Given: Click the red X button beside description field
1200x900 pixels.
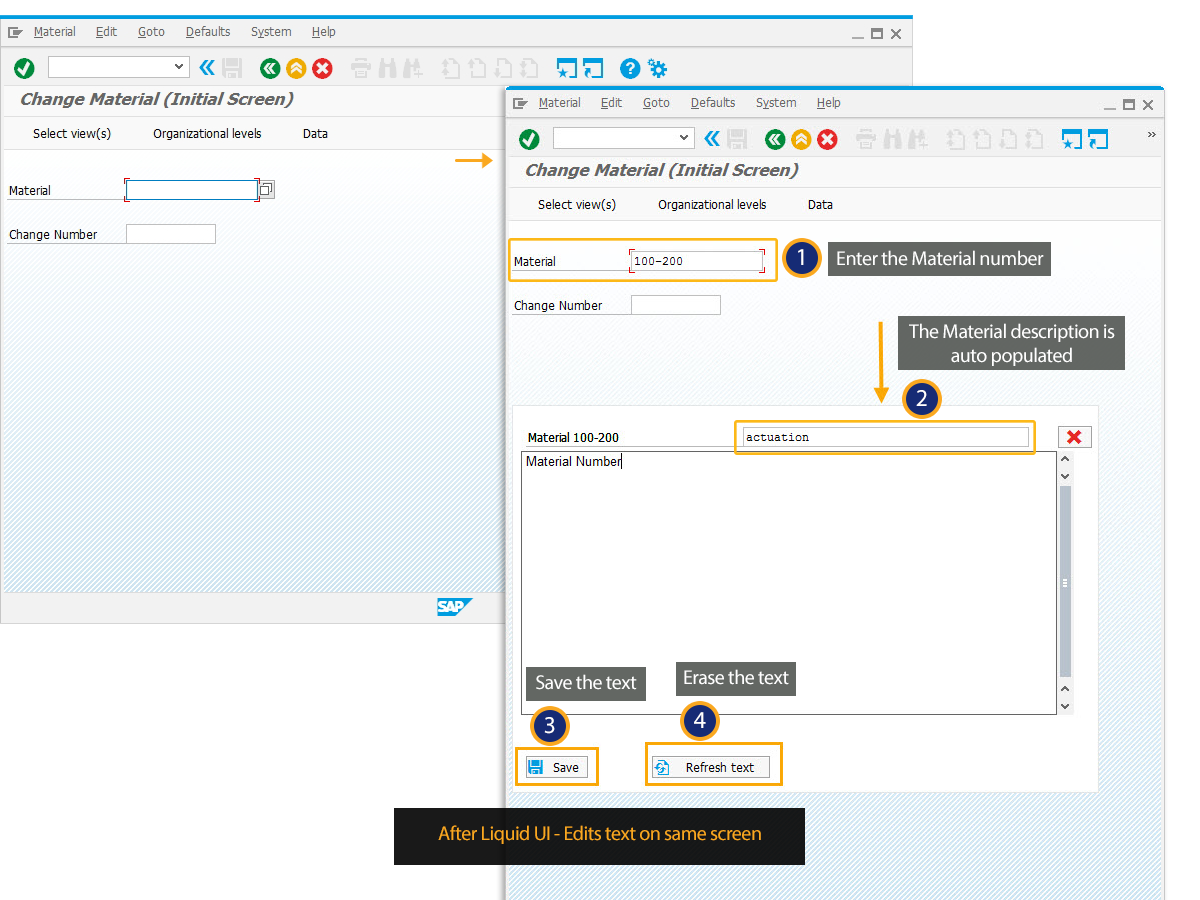Looking at the screenshot, I should tap(1075, 437).
